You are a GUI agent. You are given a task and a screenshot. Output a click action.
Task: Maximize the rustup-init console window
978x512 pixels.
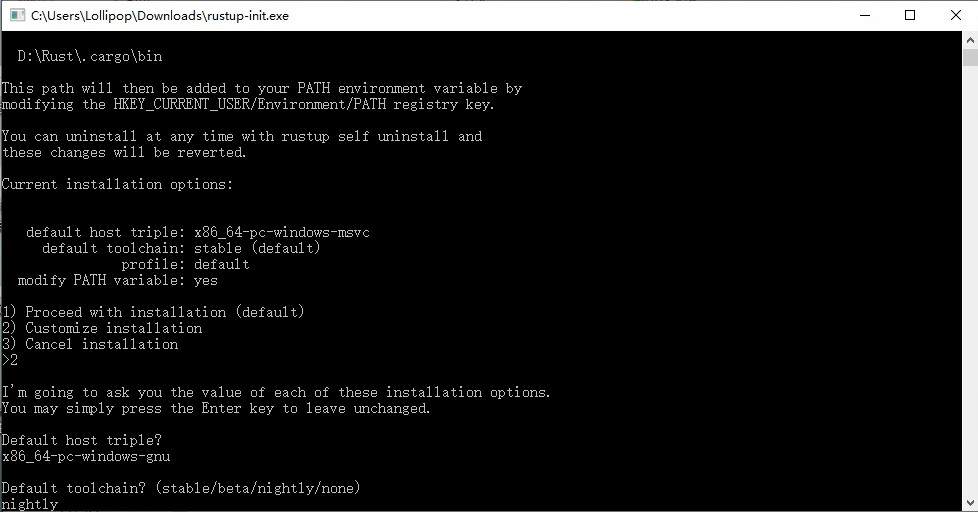tap(910, 15)
